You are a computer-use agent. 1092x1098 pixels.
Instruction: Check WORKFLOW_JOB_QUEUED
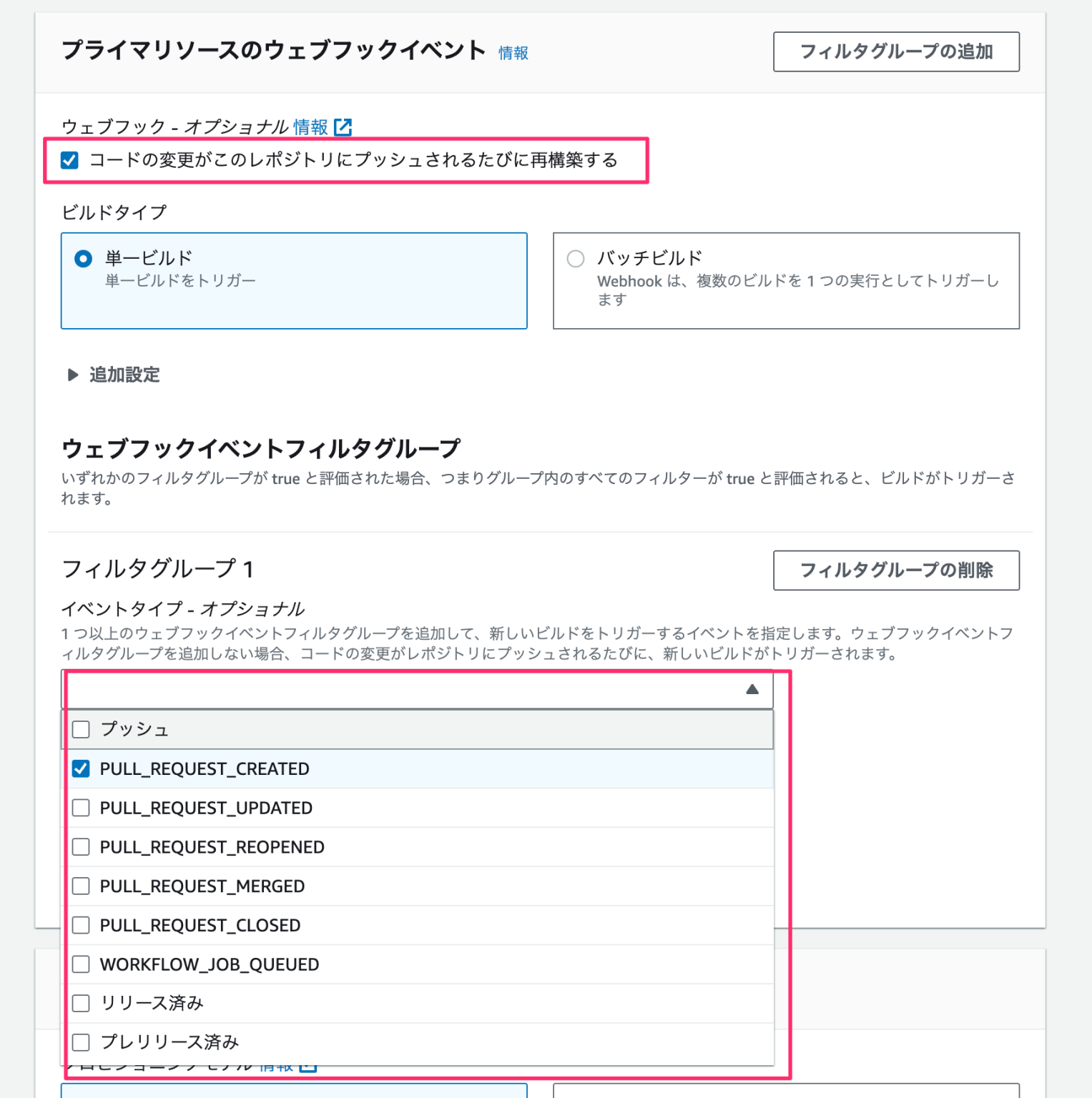click(x=81, y=964)
